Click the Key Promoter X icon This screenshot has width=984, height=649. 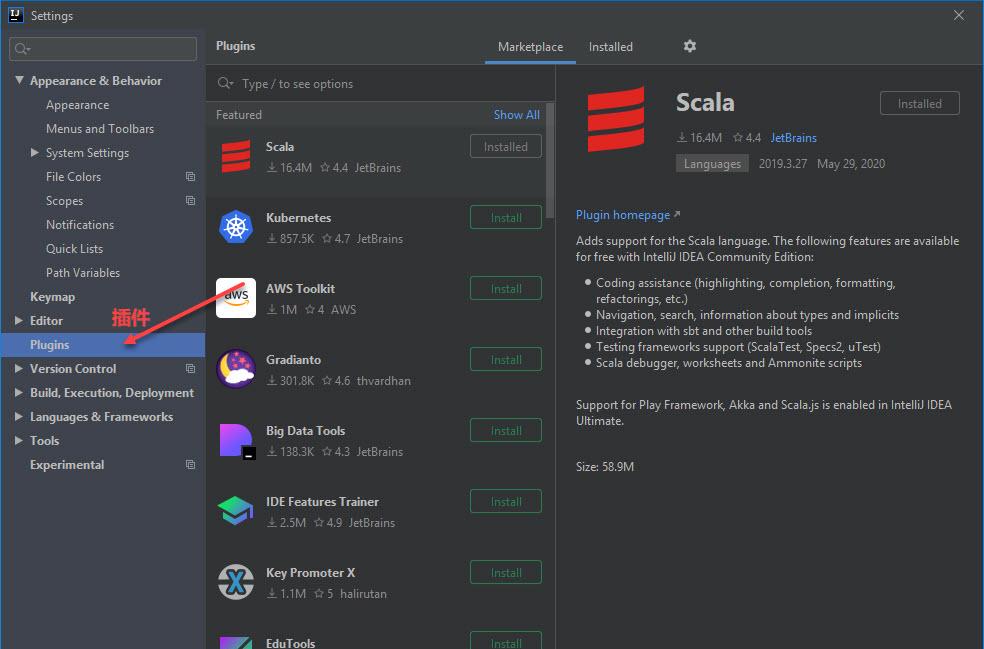pos(236,582)
